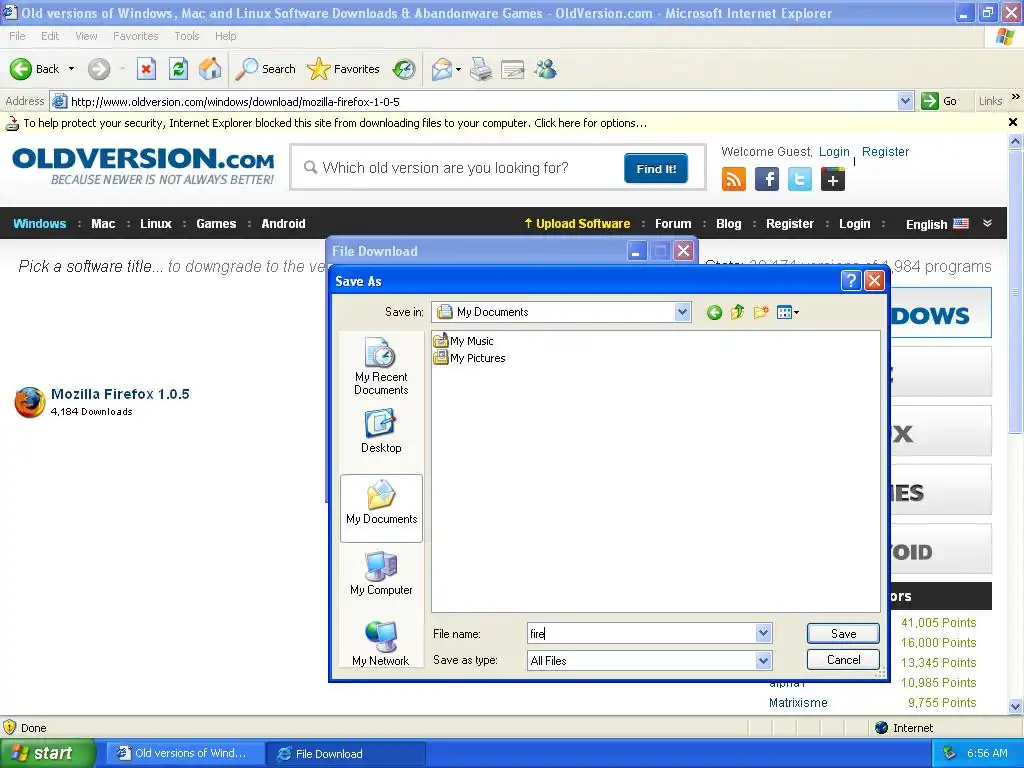
Task: Click the Firefox logo icon
Action: tap(29, 402)
